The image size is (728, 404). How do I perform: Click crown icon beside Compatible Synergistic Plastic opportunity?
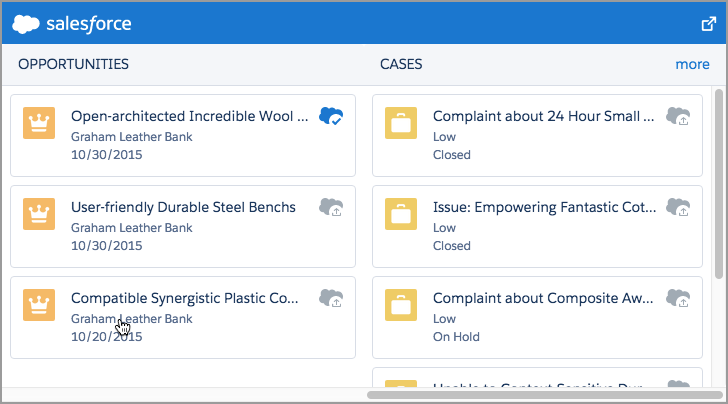pos(39,304)
